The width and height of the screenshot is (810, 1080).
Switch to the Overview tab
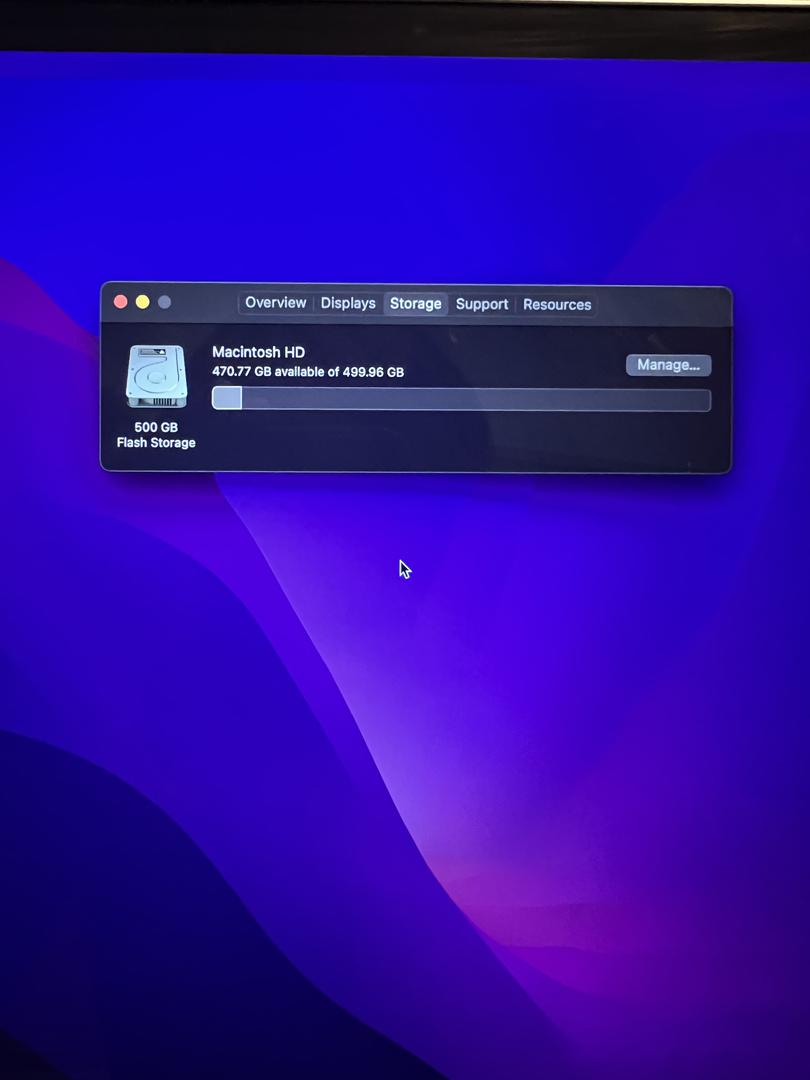click(x=276, y=303)
